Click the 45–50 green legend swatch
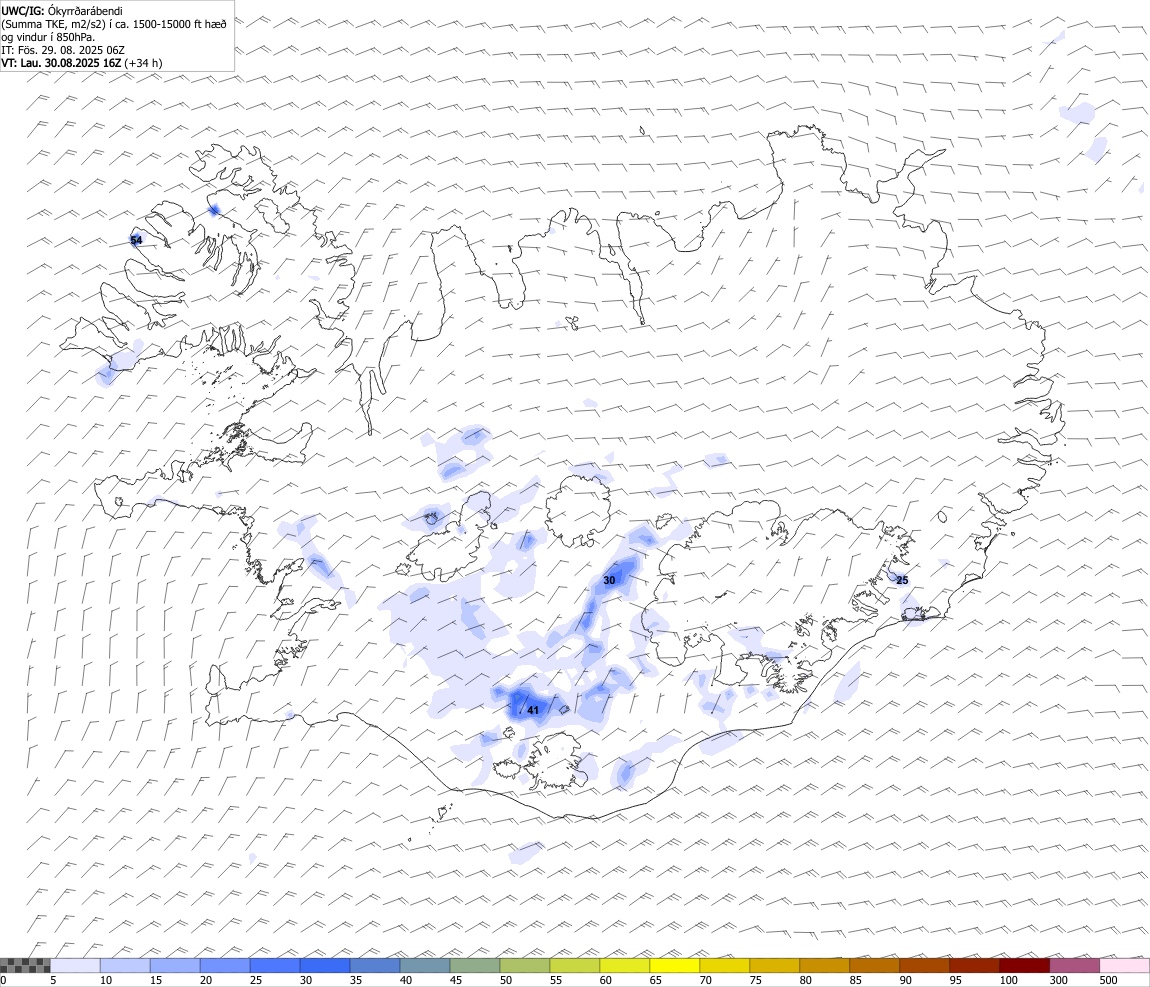 click(x=475, y=965)
